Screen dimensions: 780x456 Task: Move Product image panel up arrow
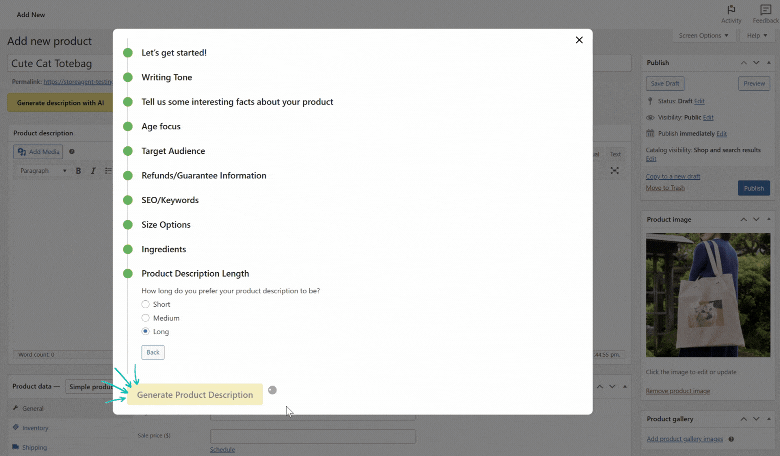coord(744,219)
